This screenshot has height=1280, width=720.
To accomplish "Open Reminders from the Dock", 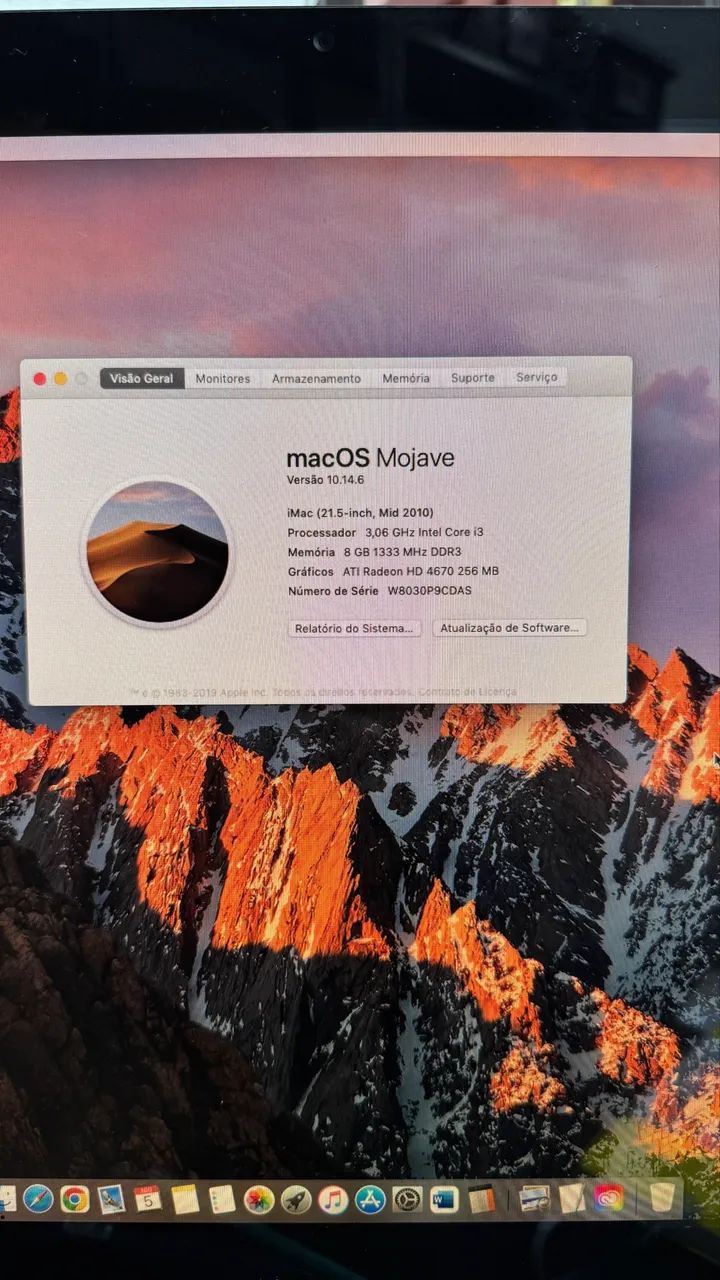I will click(x=222, y=1198).
